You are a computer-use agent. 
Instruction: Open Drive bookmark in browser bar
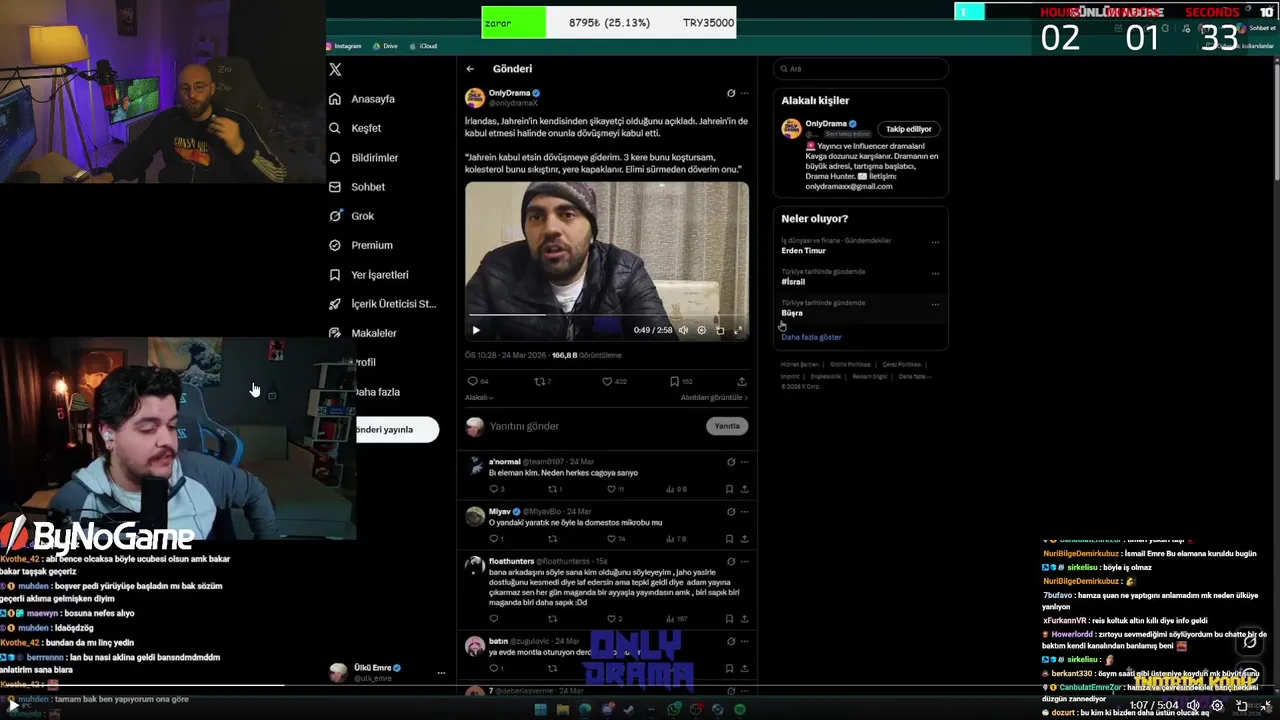385,46
